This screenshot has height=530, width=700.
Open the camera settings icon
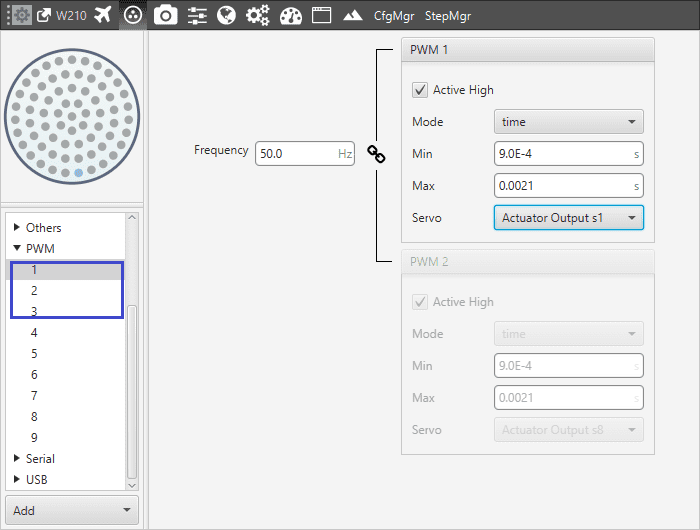(166, 16)
